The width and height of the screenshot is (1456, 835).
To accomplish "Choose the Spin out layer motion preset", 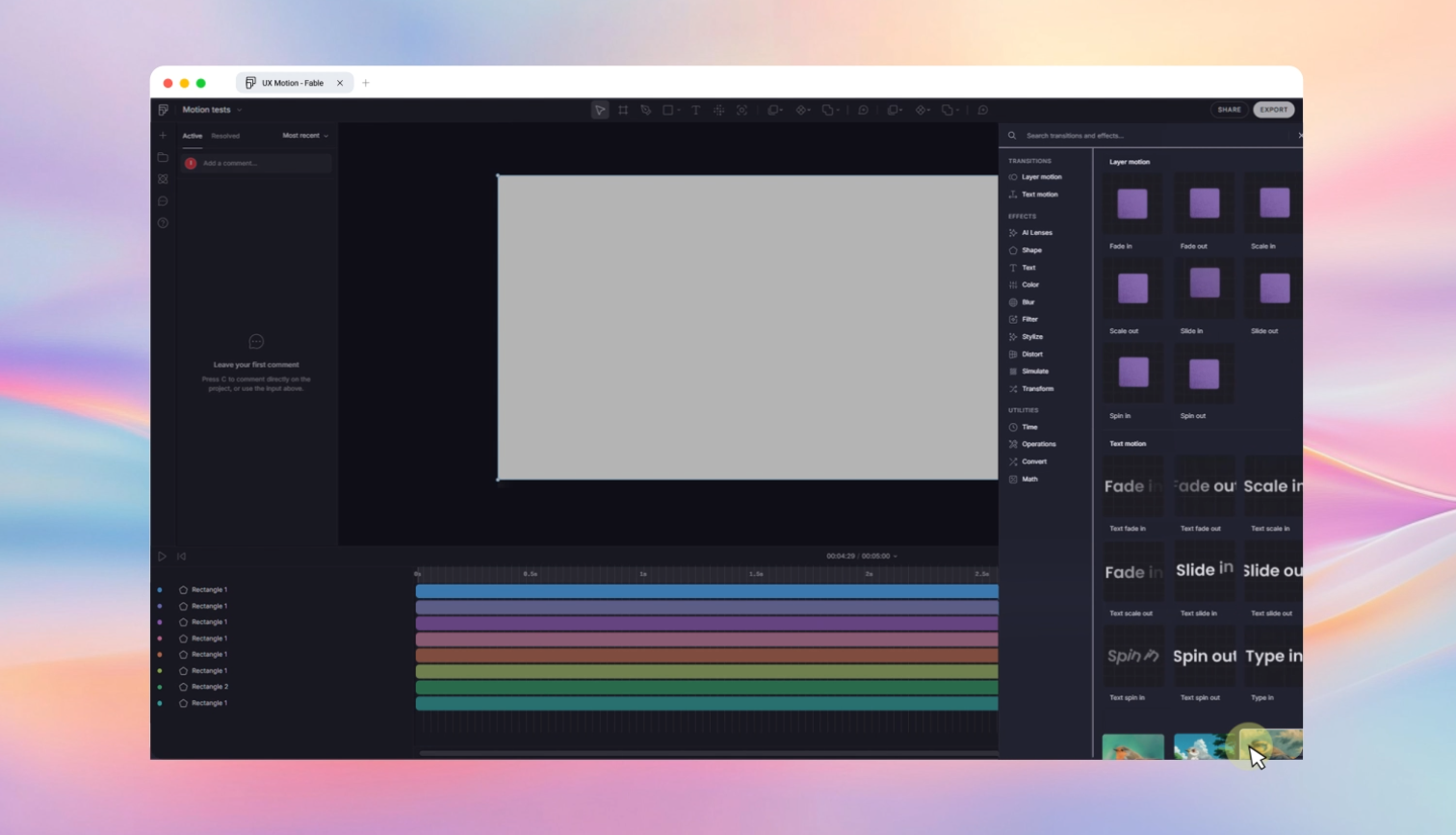I will point(1204,373).
